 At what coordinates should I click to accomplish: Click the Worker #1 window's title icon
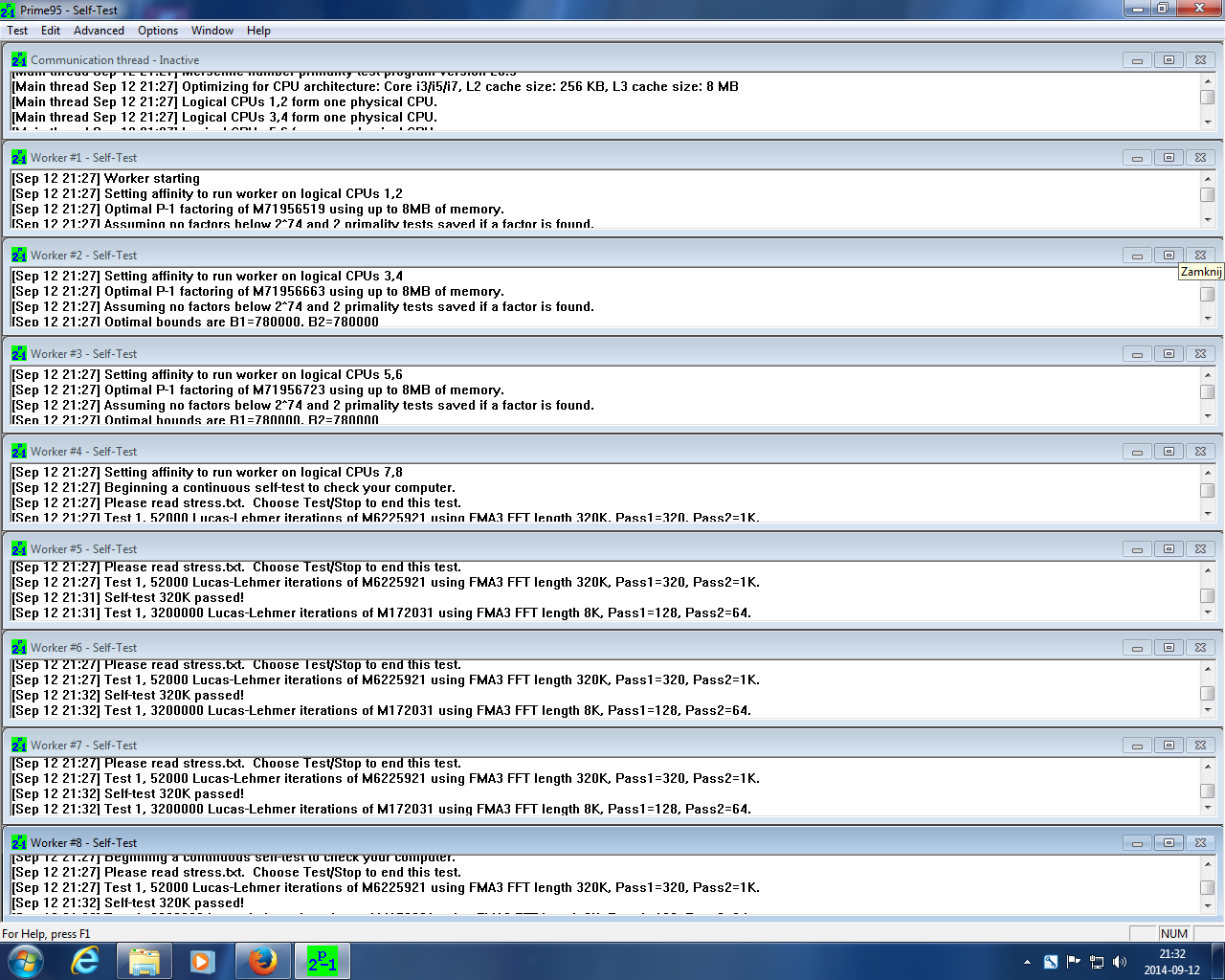[x=19, y=157]
